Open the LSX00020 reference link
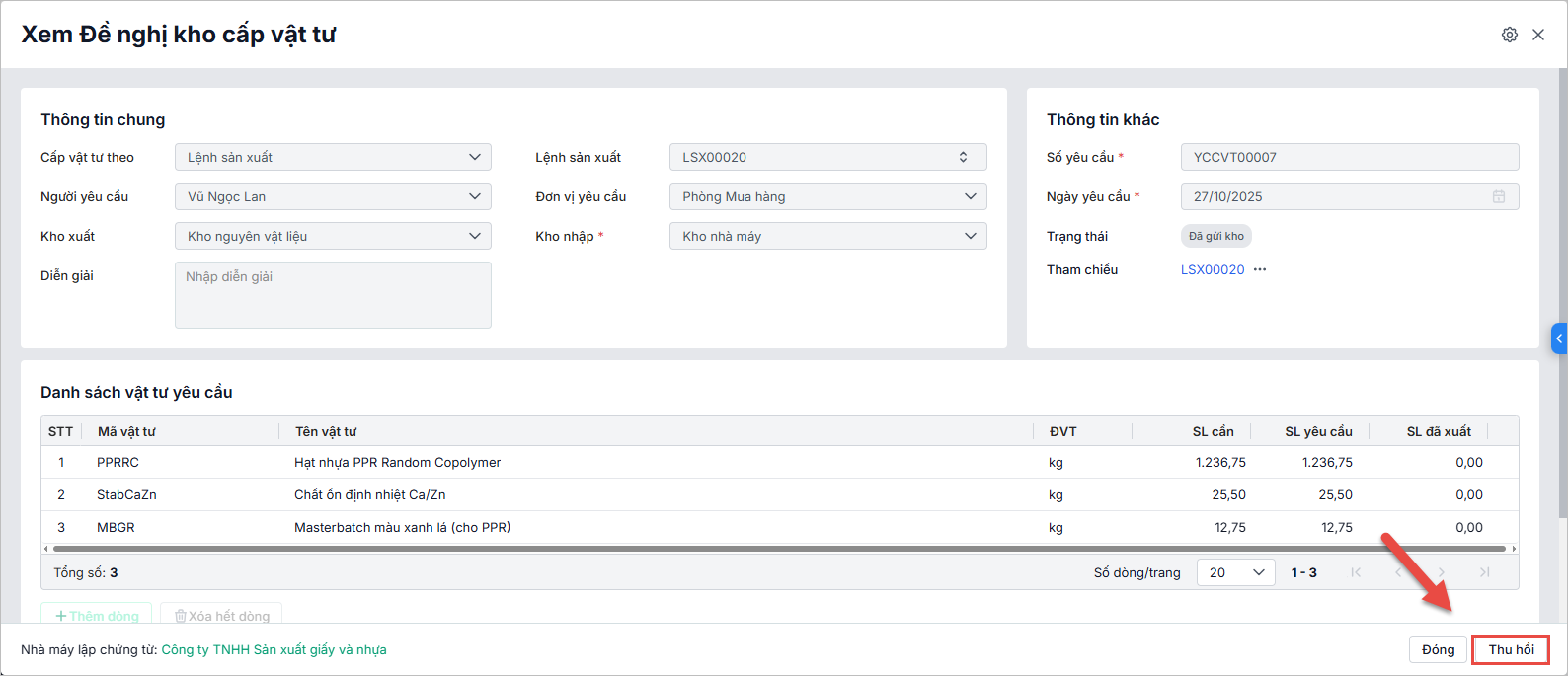The height and width of the screenshot is (676, 1568). tap(1213, 269)
